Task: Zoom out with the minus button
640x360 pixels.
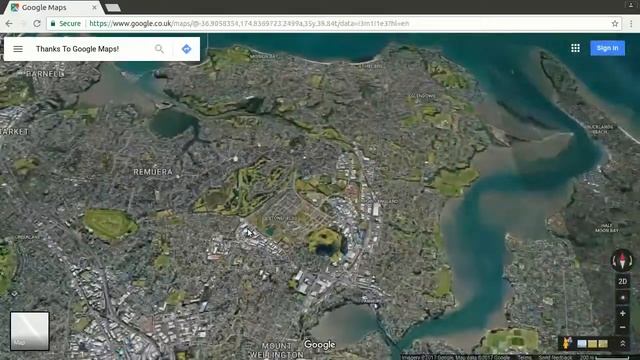Action: coord(622,327)
